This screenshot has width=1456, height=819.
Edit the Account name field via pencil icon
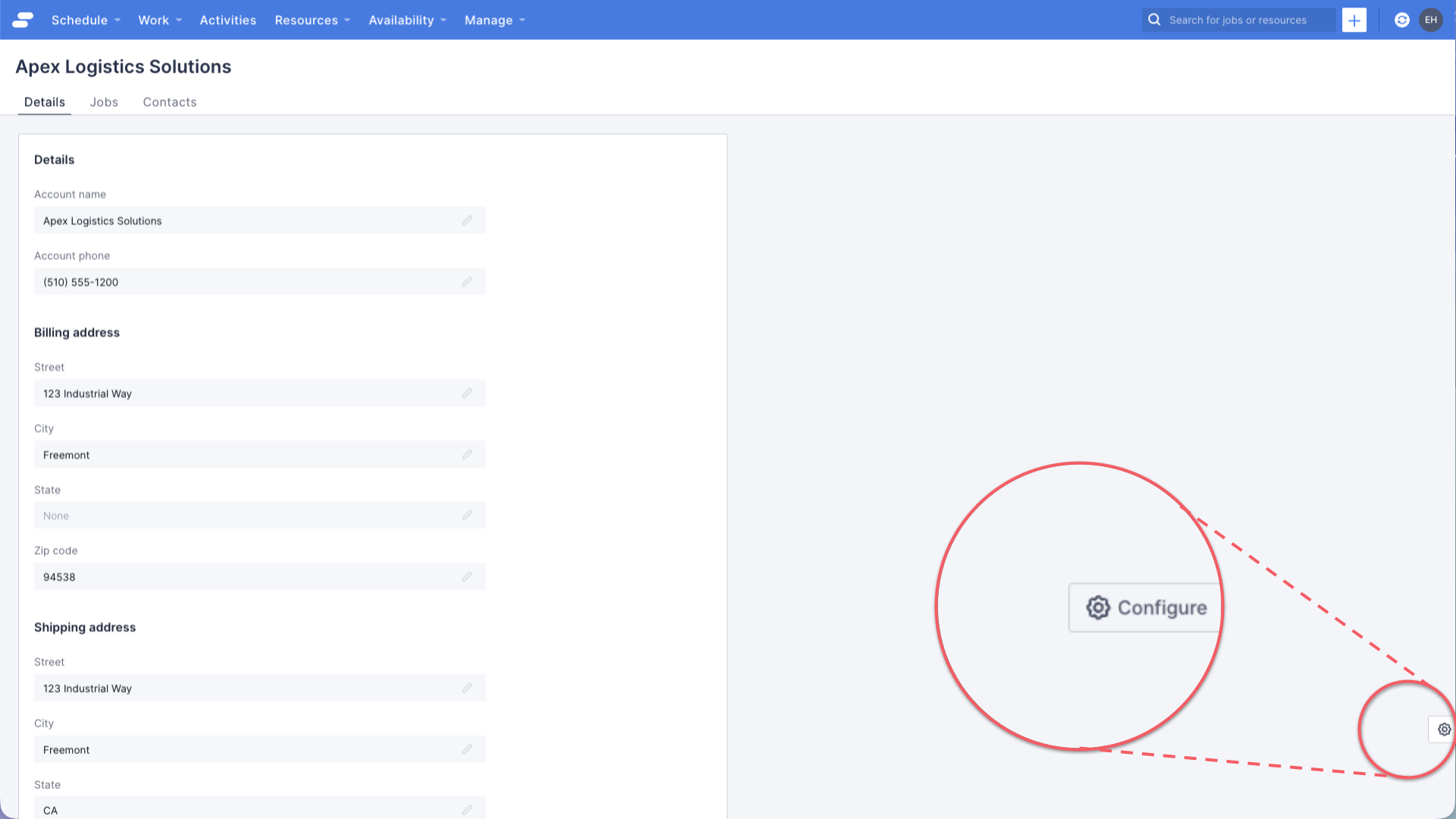(467, 220)
